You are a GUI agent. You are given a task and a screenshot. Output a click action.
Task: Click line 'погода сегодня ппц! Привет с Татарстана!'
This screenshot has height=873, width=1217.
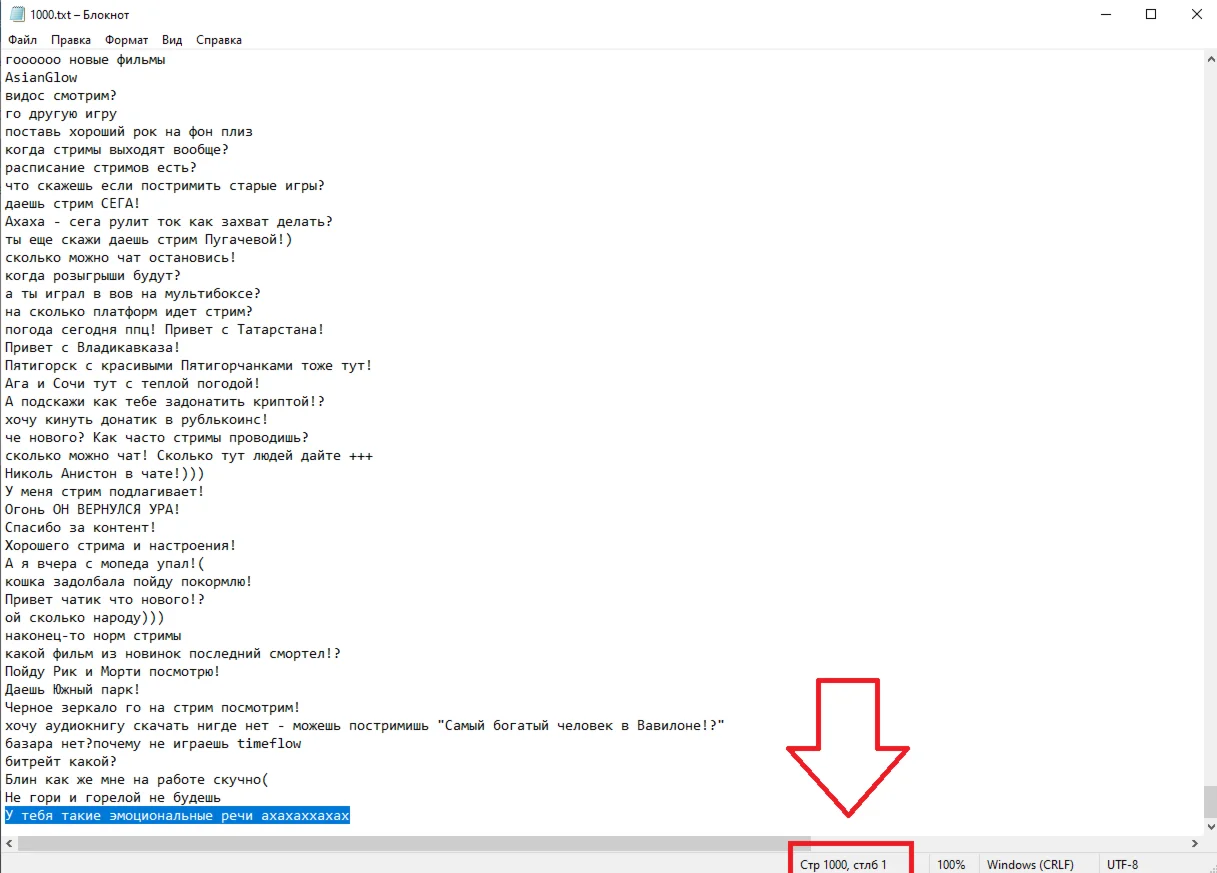point(165,329)
